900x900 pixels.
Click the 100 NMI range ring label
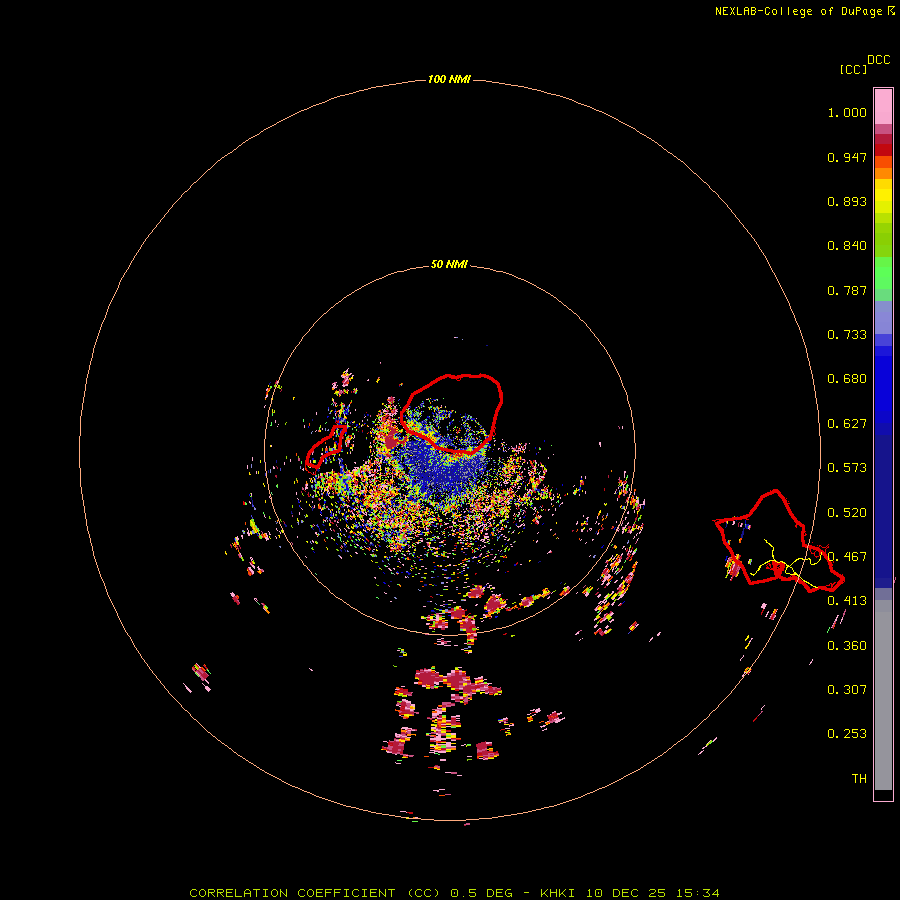coord(449,79)
